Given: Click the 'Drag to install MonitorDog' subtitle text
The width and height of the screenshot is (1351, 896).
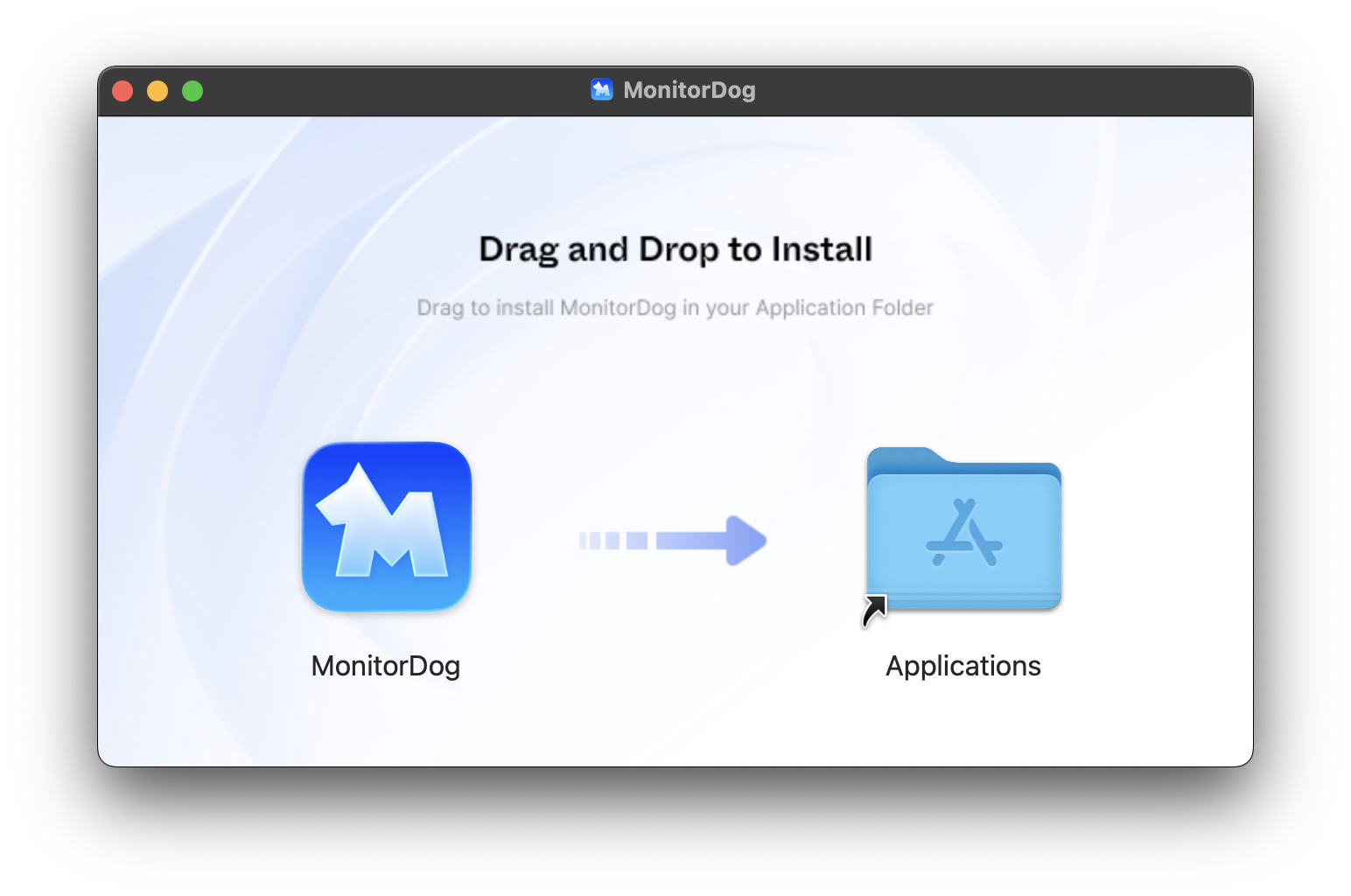Looking at the screenshot, I should (675, 308).
